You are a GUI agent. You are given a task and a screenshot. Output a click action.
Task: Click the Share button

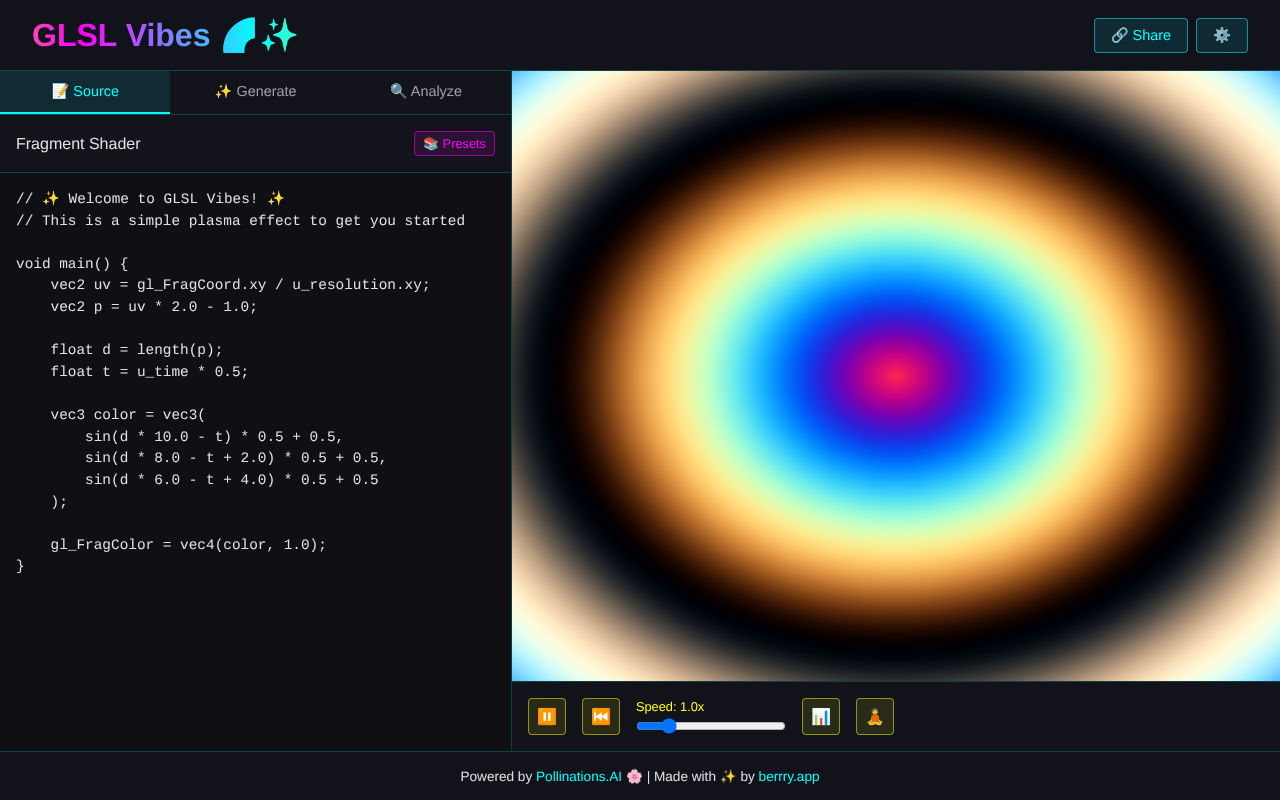[1140, 35]
